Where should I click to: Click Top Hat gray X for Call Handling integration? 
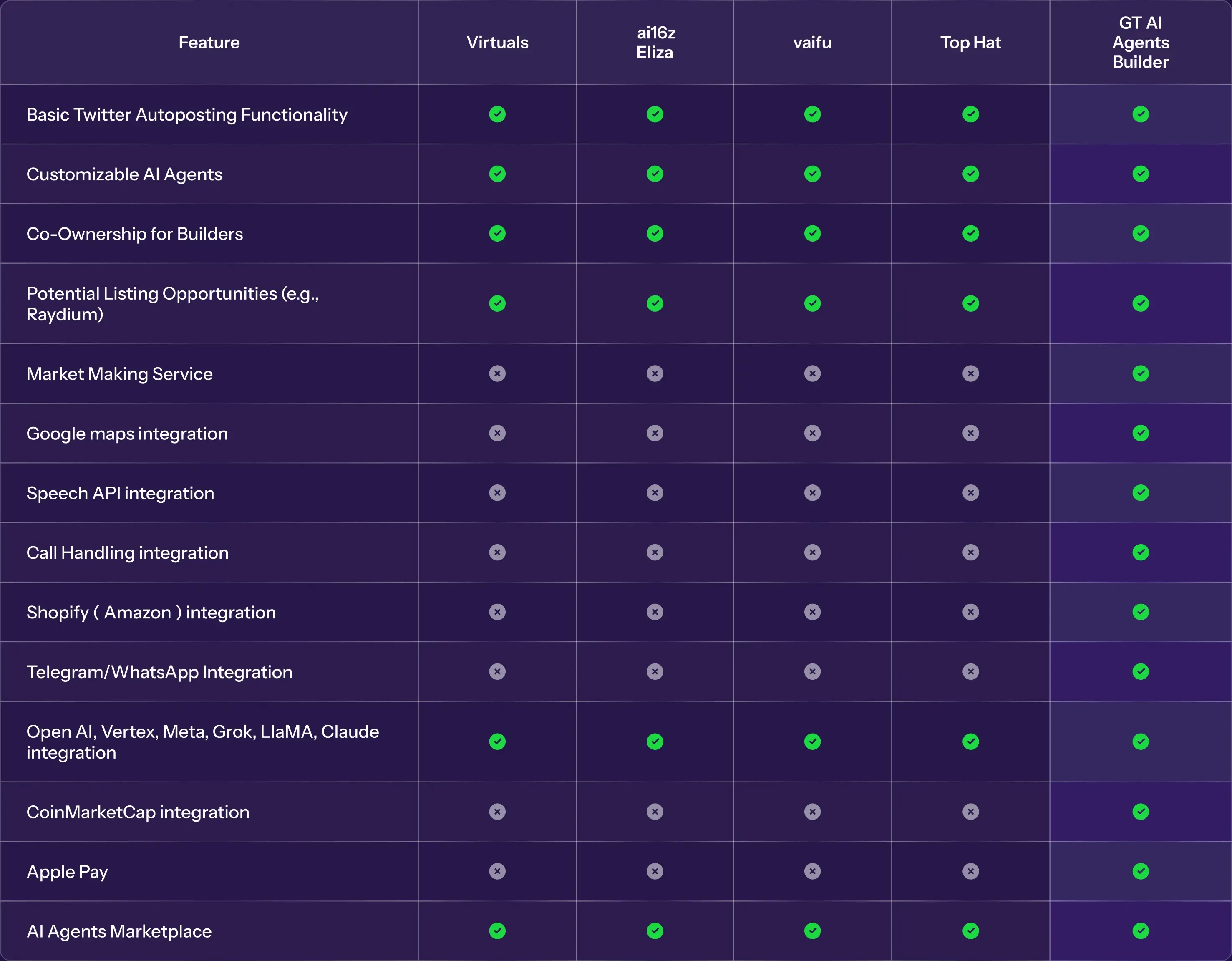pos(970,552)
